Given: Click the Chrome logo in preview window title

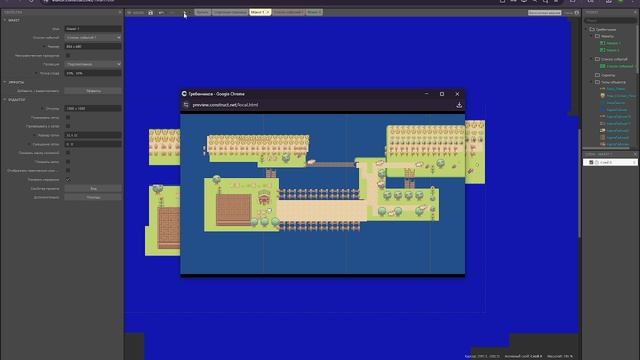Looking at the screenshot, I should pyautogui.click(x=184, y=93).
